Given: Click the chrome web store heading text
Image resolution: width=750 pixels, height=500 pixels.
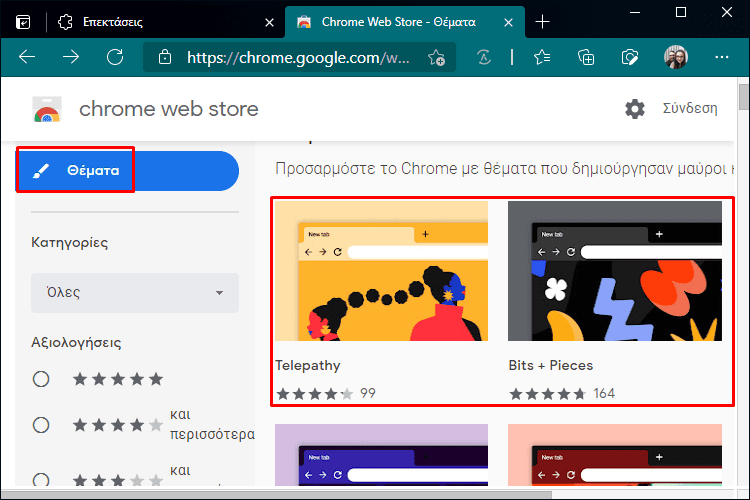Looking at the screenshot, I should point(168,109).
